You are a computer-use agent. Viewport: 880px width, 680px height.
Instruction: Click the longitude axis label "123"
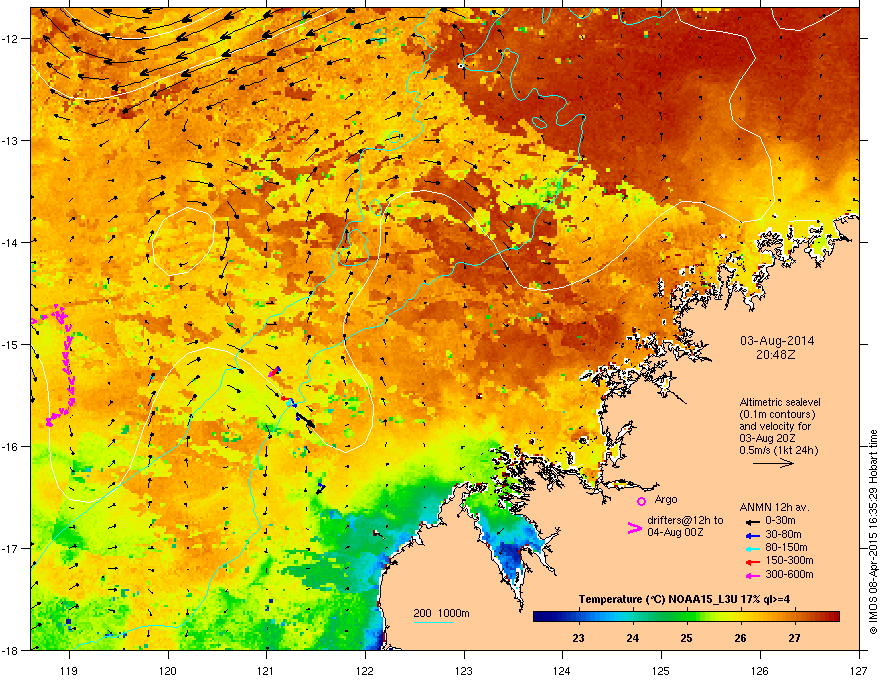point(464,670)
